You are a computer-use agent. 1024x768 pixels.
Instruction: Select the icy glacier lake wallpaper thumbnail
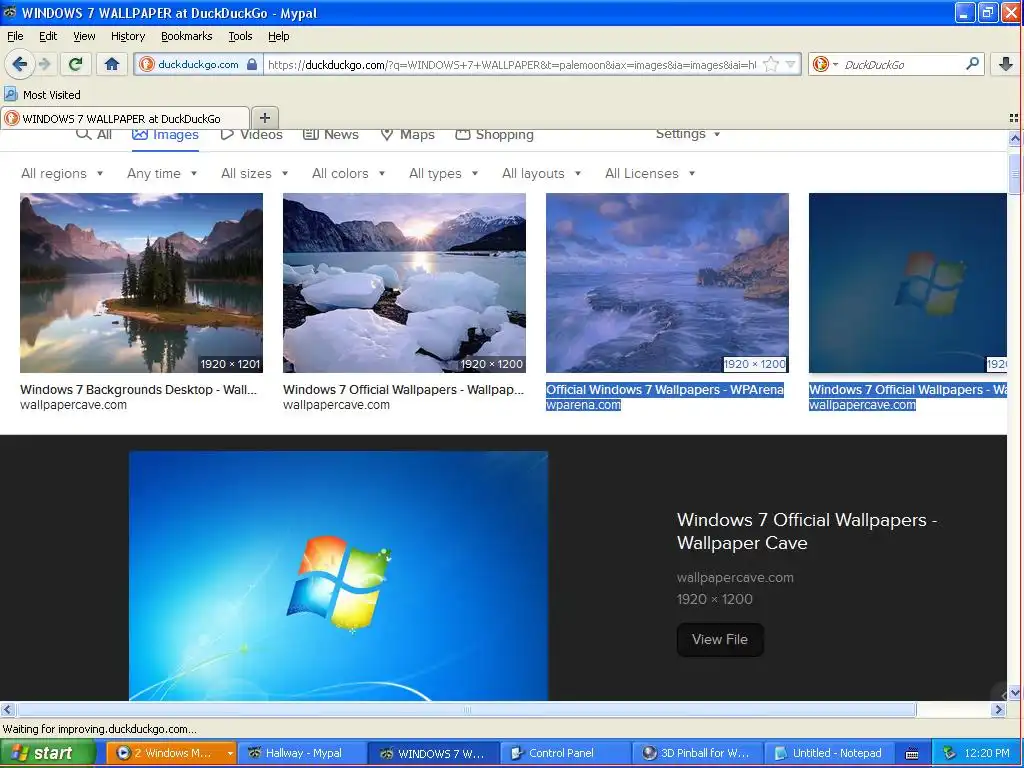404,283
